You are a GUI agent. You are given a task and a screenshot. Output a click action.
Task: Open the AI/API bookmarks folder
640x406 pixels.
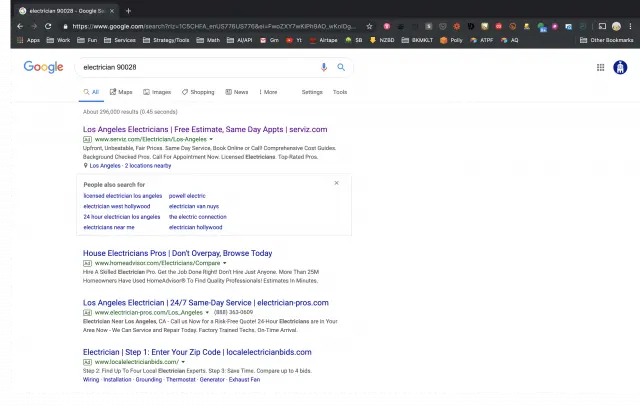click(x=240, y=40)
